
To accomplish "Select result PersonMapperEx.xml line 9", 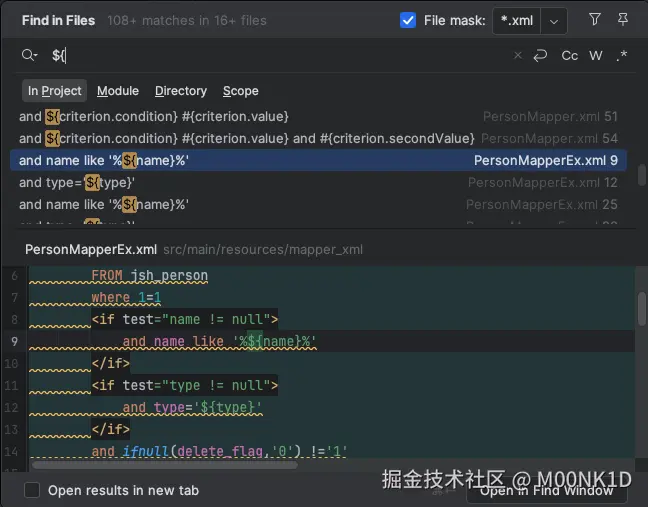I will tap(318, 160).
